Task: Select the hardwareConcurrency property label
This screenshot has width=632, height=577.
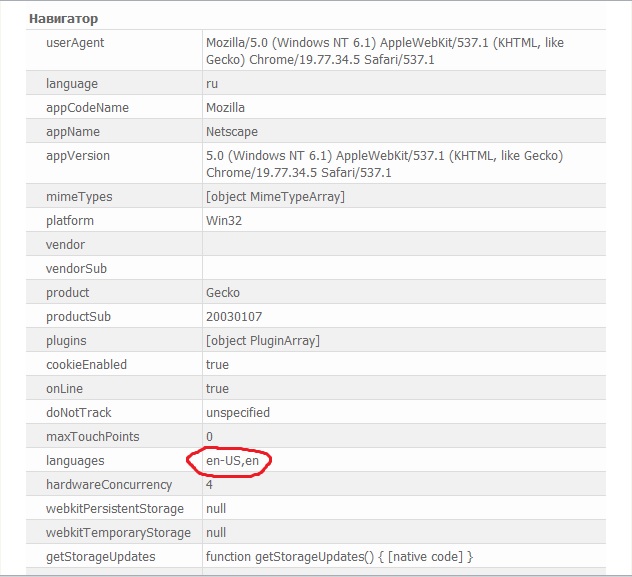Action: (109, 485)
